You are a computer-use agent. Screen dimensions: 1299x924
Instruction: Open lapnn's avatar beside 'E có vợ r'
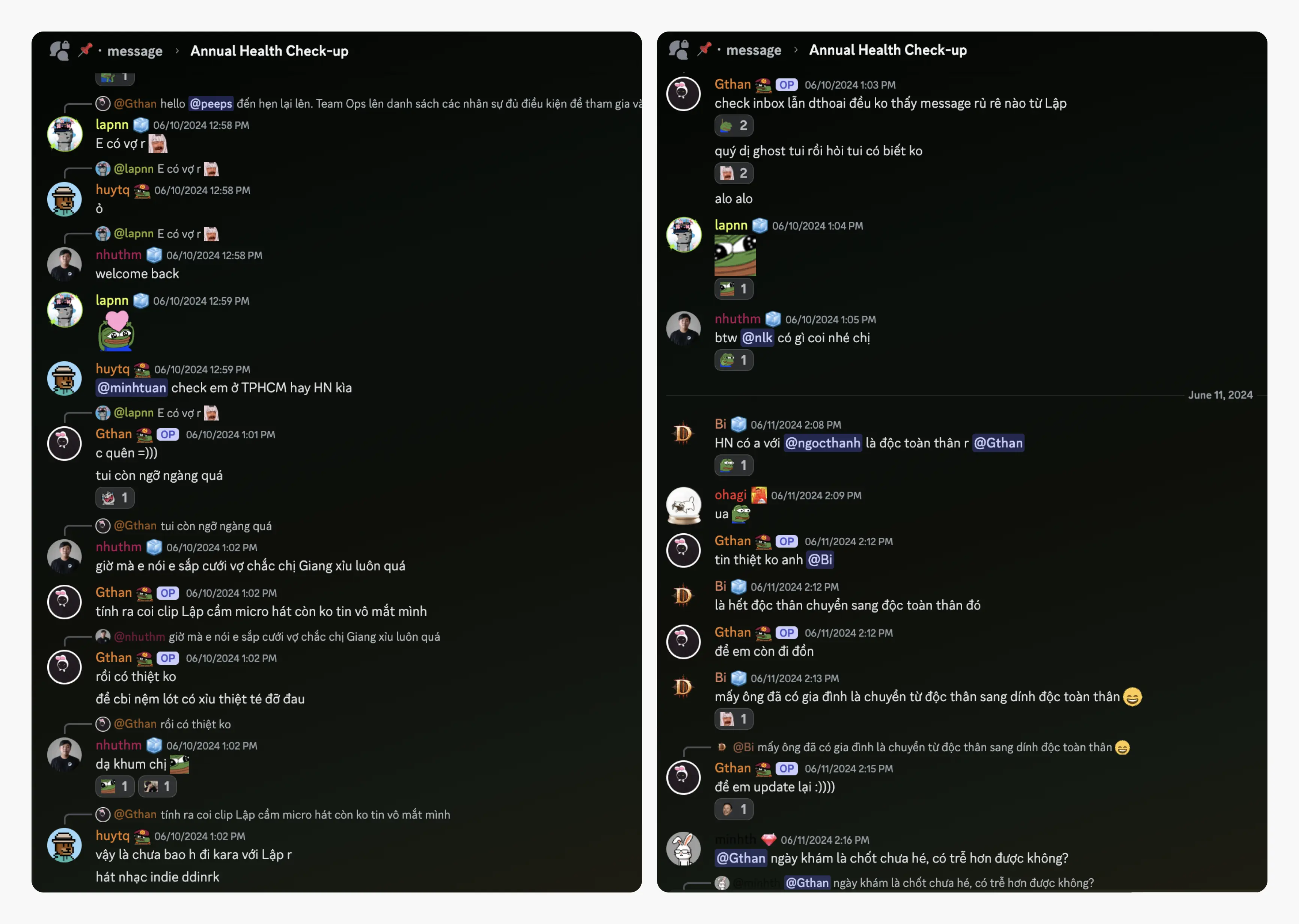pyautogui.click(x=64, y=134)
